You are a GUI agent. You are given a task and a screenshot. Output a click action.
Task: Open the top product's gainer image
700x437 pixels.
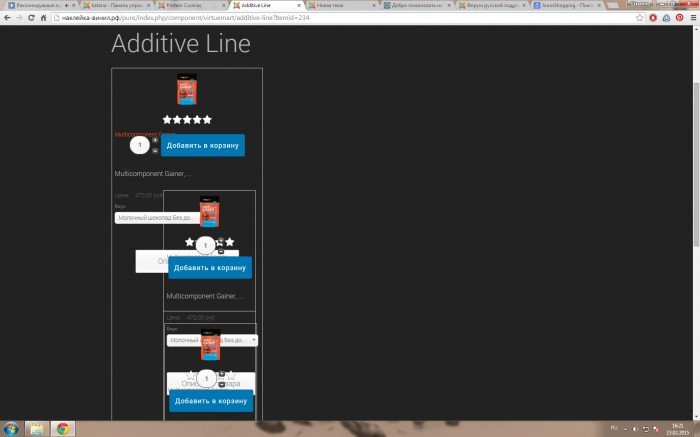pos(187,89)
